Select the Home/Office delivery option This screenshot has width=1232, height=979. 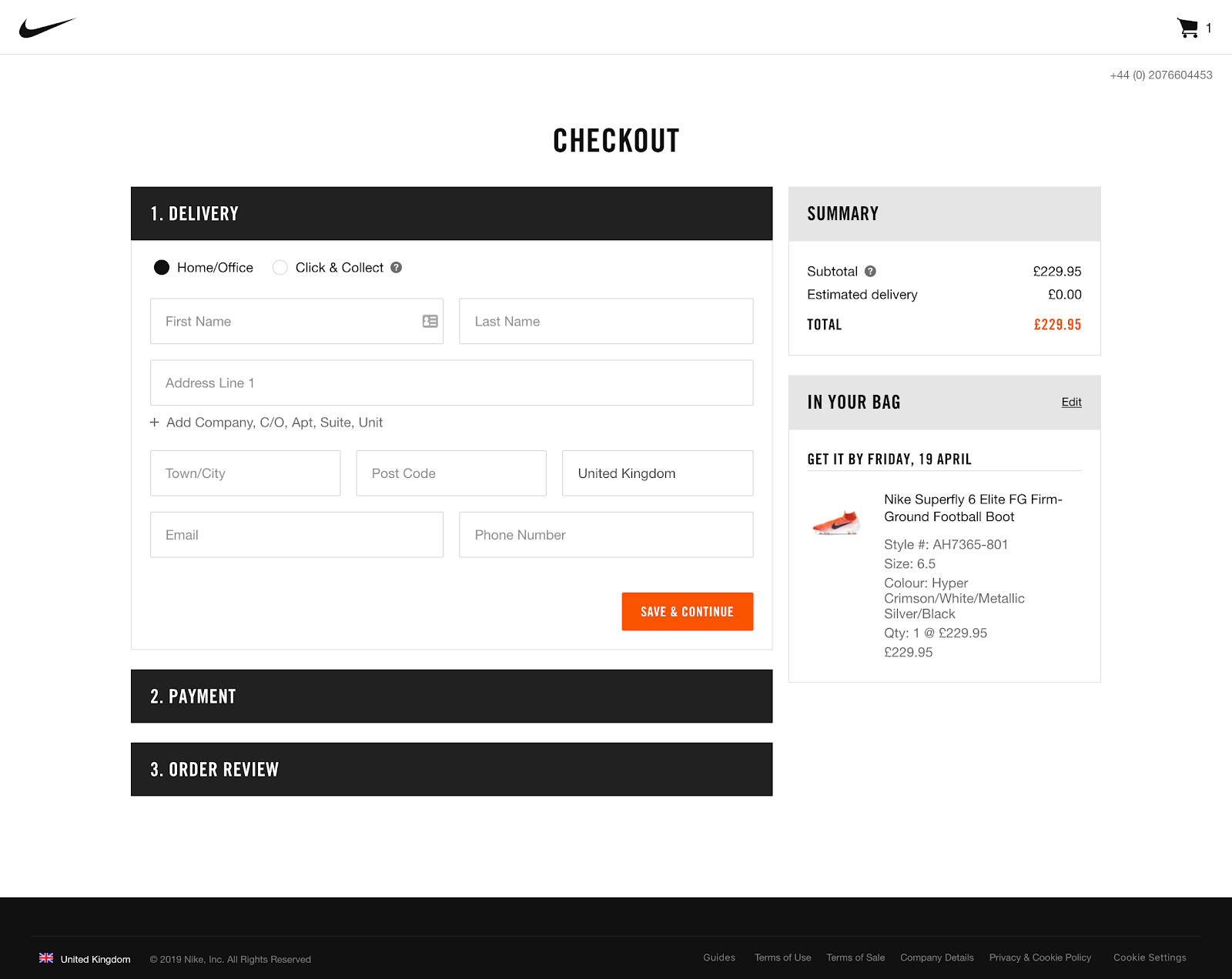point(162,268)
